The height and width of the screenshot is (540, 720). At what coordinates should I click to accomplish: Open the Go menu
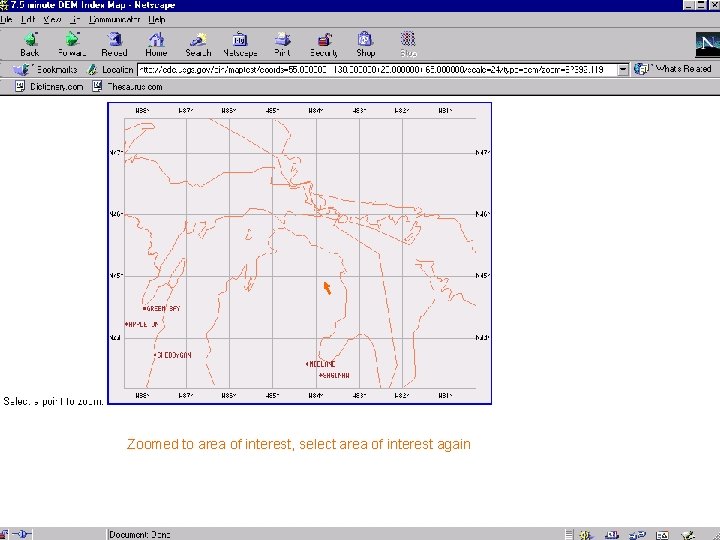[x=75, y=20]
